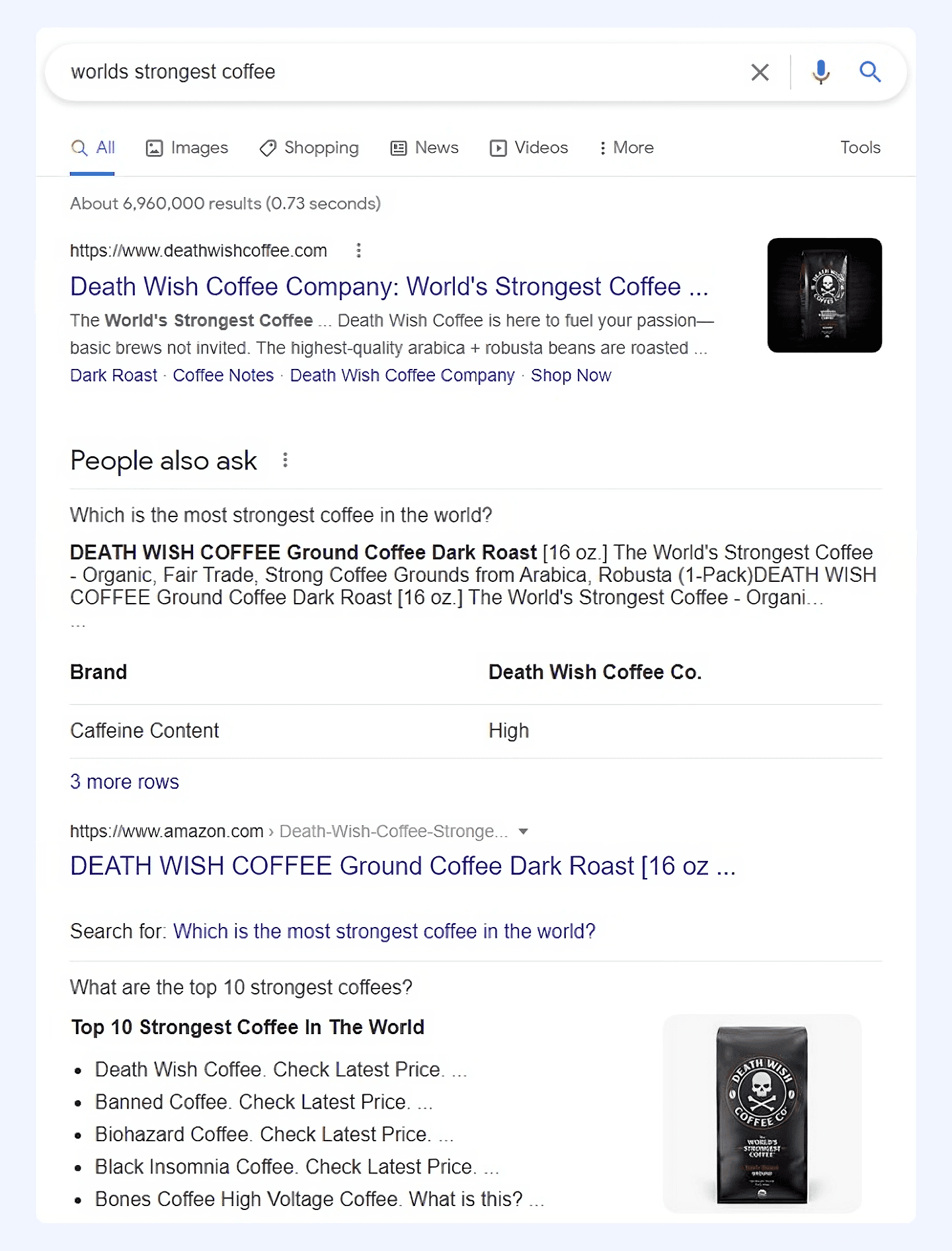Click the list item Black Insomnia Coffee
The image size is (952, 1251).
pos(297,1167)
